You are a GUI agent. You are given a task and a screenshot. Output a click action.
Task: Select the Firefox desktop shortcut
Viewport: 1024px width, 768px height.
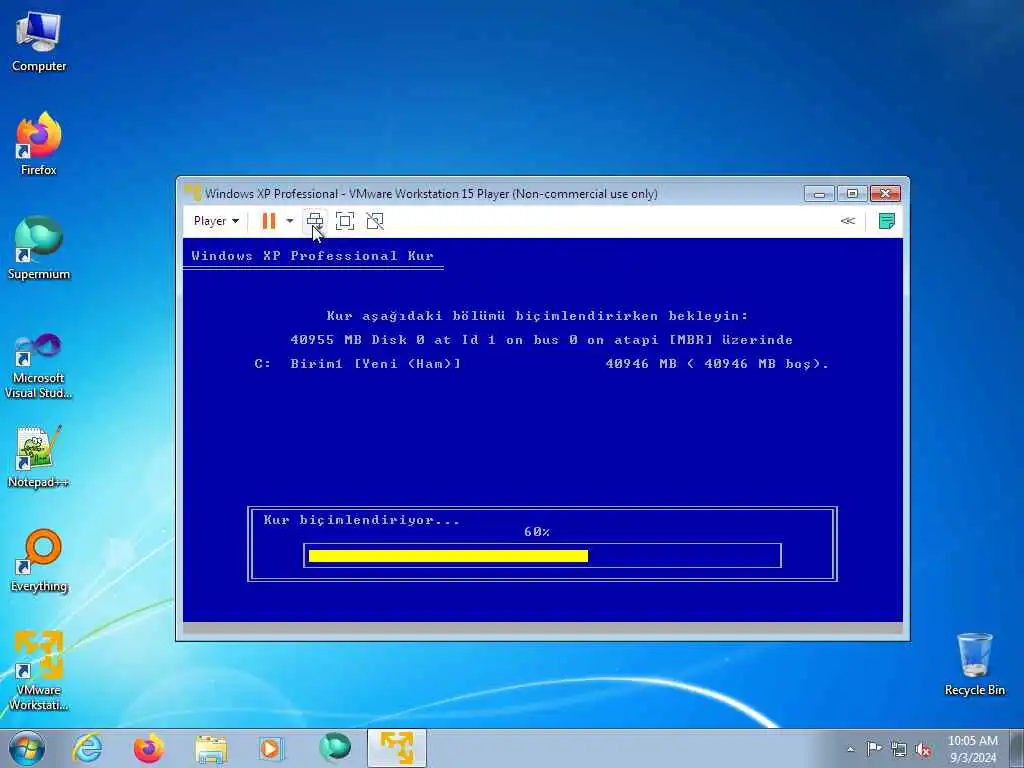[39, 144]
